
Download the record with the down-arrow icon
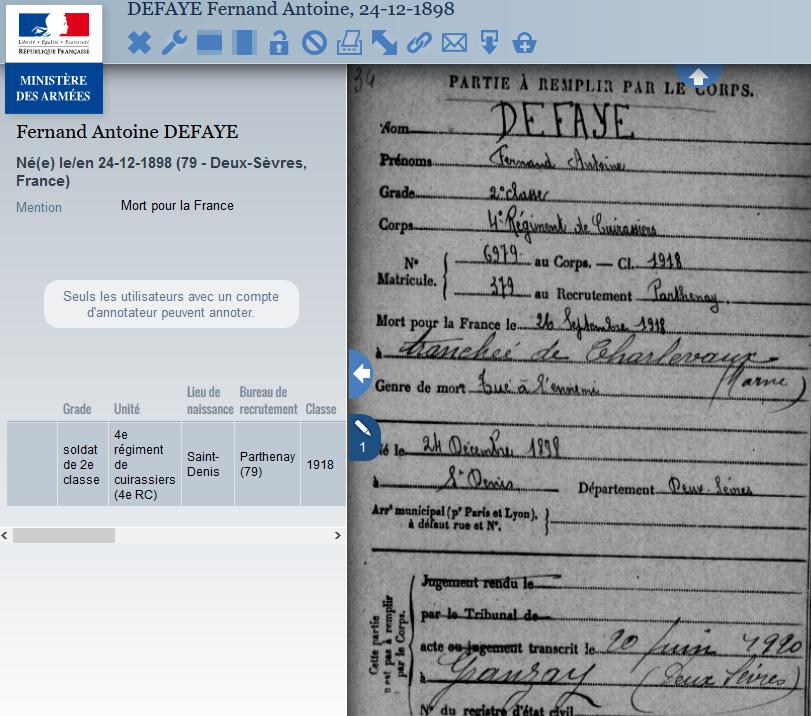pos(489,43)
